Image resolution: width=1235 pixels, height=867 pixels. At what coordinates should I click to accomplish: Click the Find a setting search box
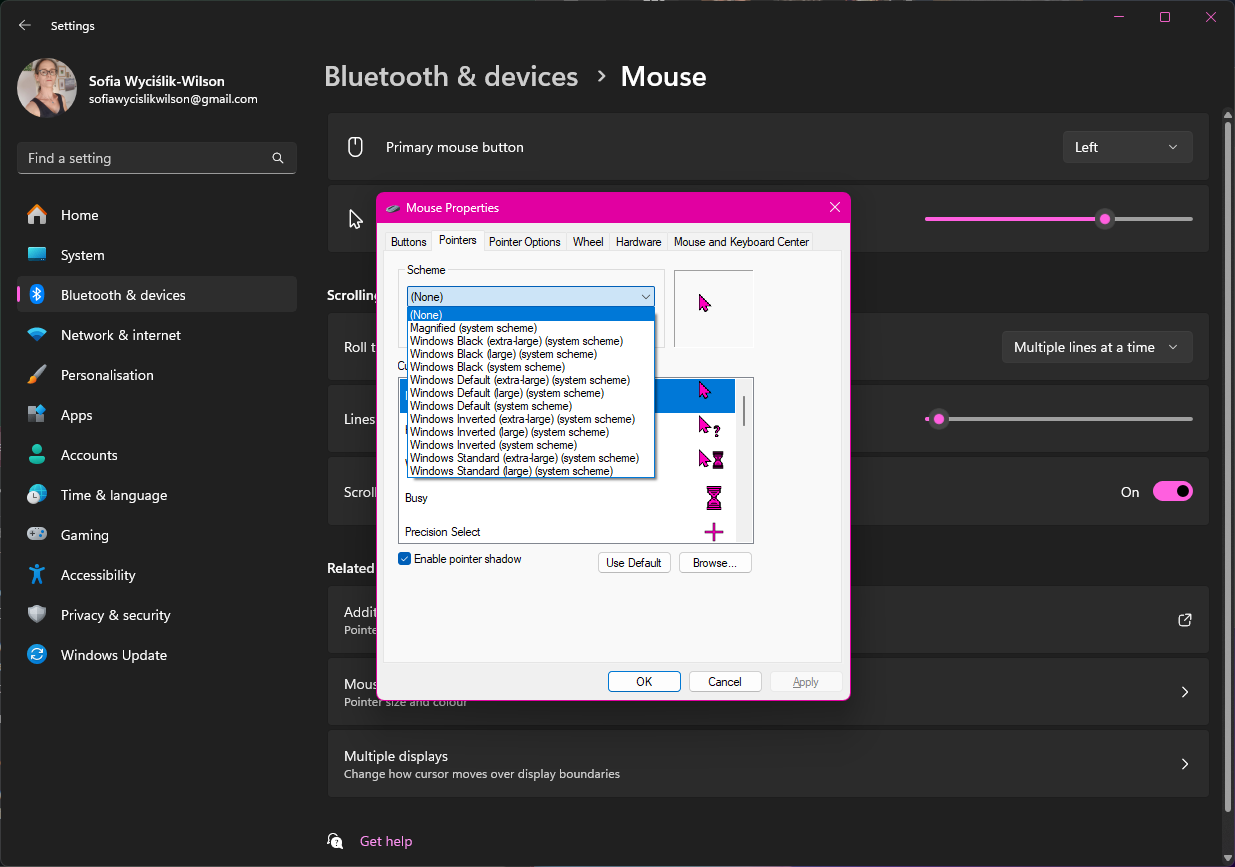(157, 158)
